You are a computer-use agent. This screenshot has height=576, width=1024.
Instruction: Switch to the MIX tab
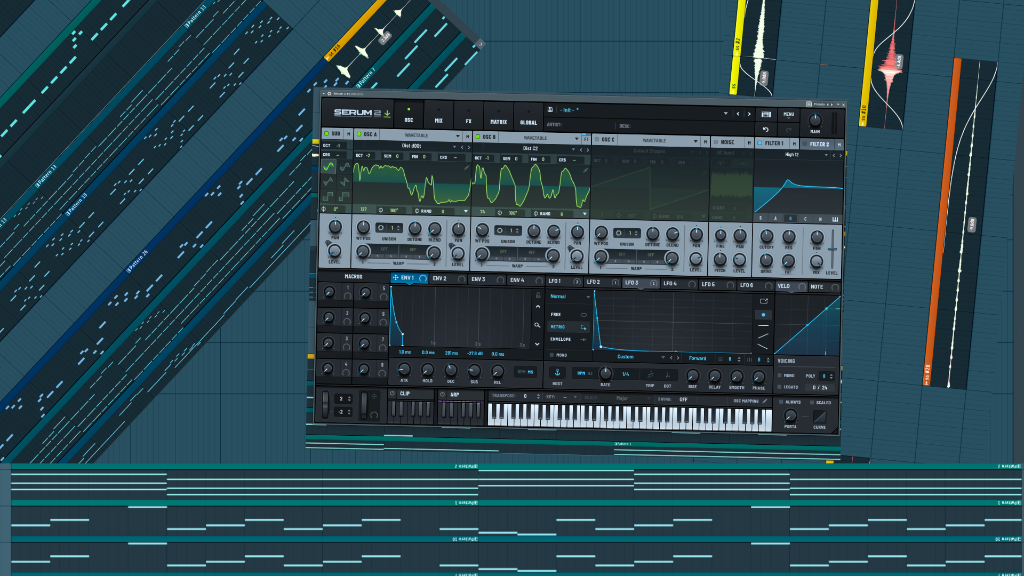point(438,116)
